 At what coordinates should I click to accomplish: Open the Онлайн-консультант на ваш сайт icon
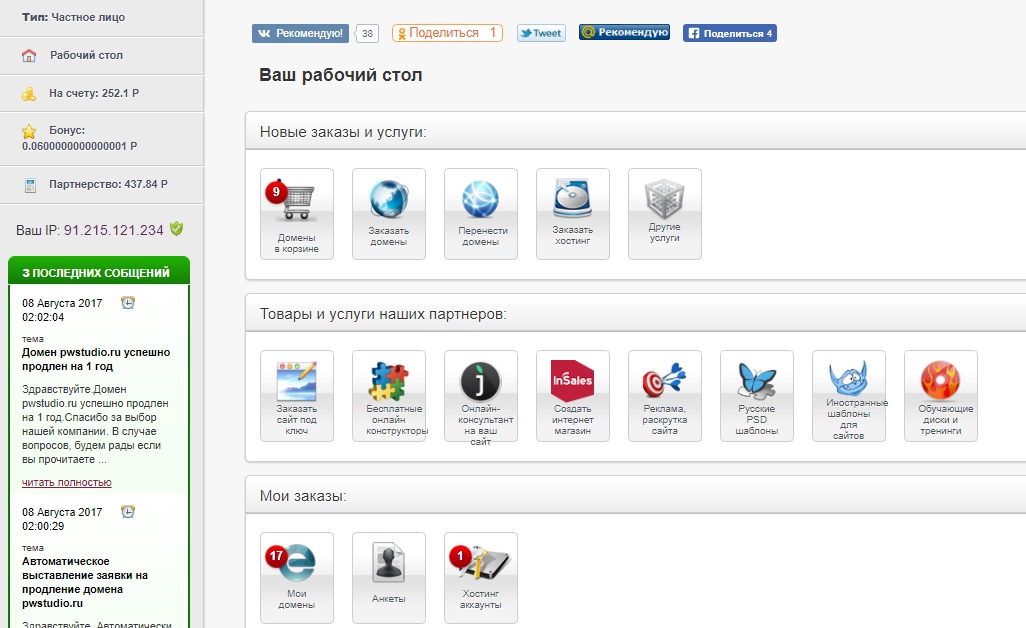pos(480,395)
